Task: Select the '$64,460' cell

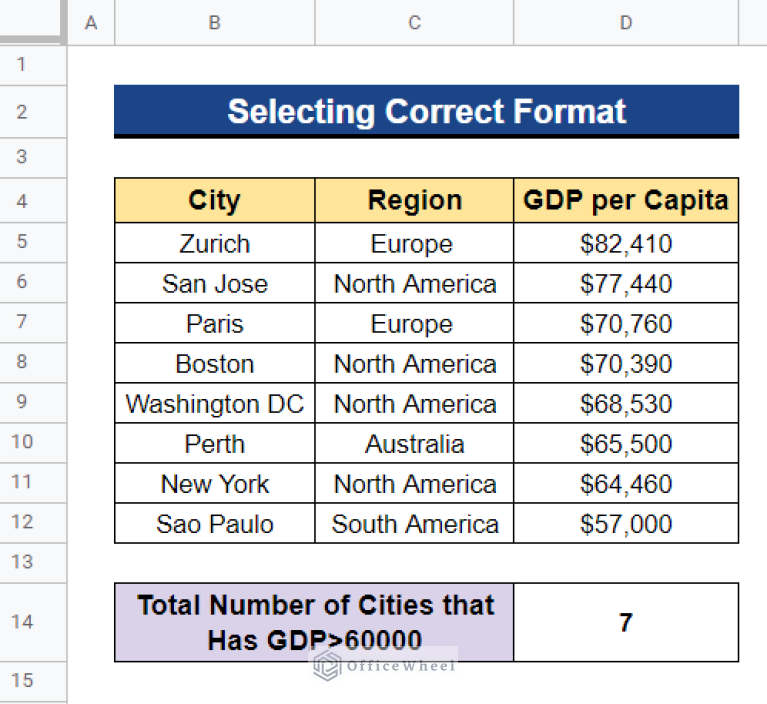Action: pyautogui.click(x=626, y=484)
